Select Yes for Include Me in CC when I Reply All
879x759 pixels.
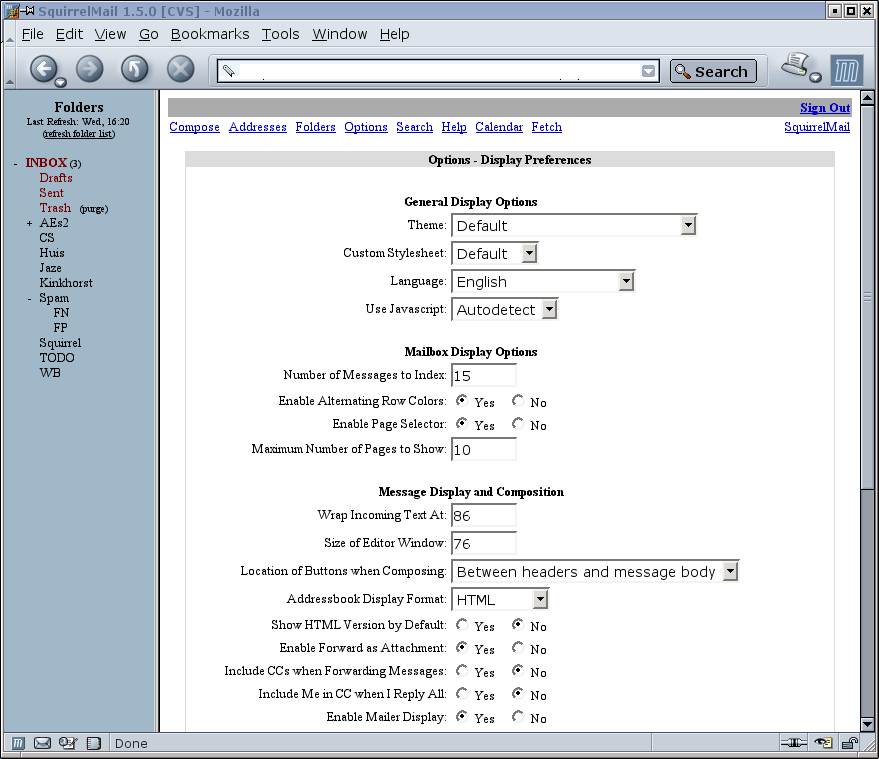461,693
